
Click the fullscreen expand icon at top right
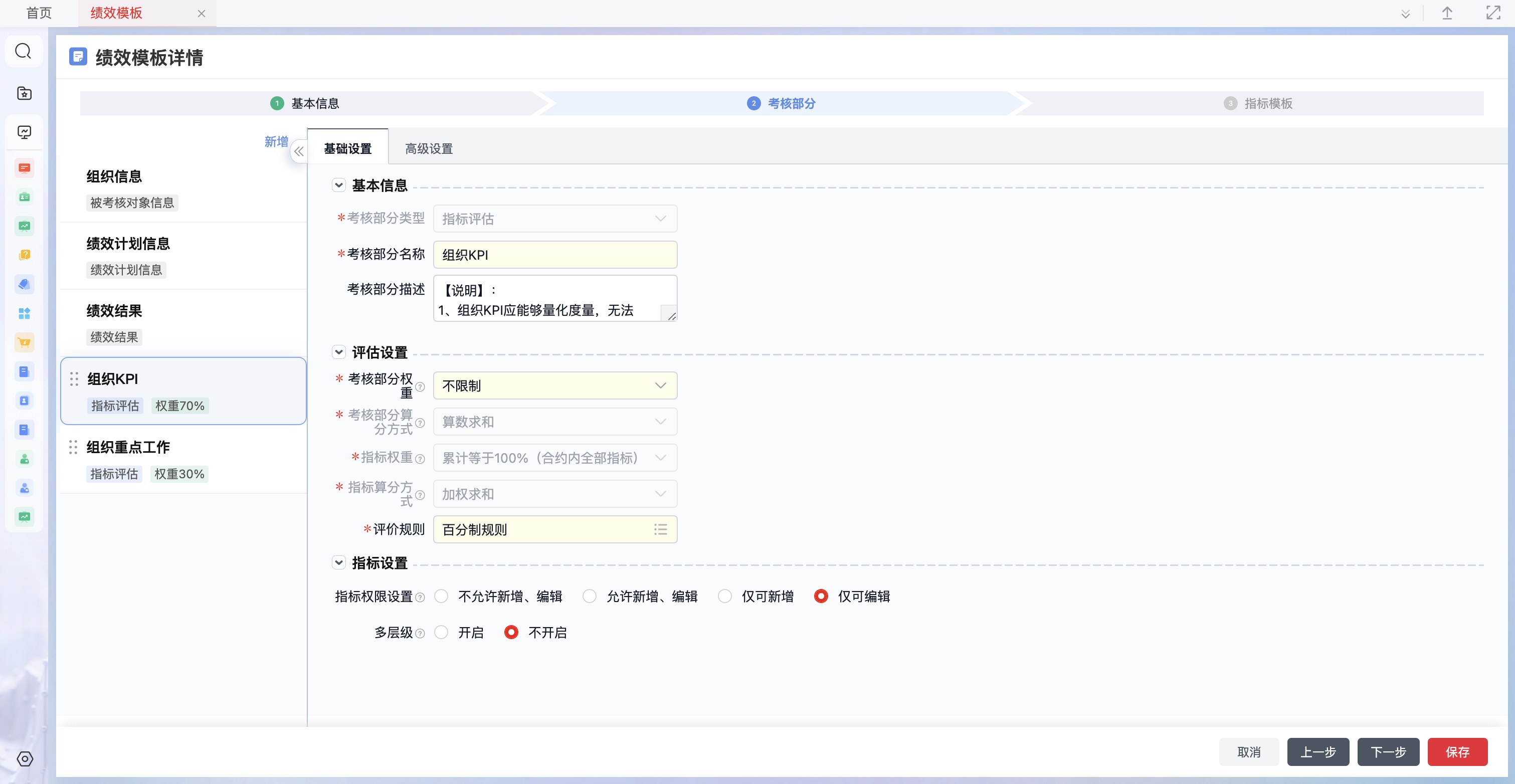1493,13
